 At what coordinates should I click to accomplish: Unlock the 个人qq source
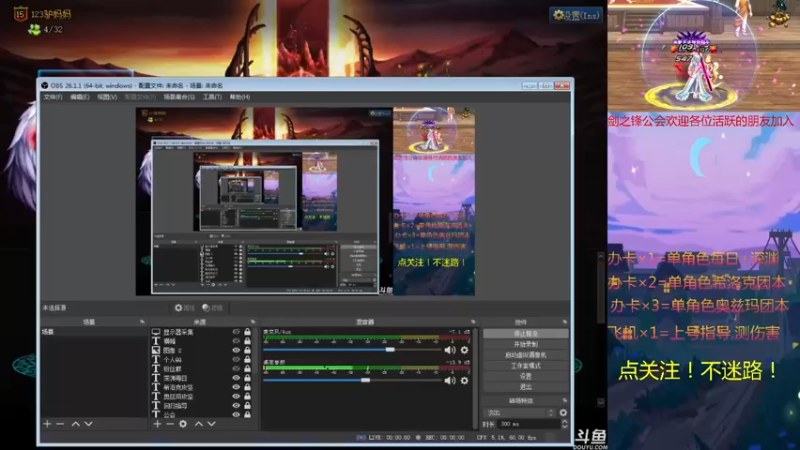[247, 360]
